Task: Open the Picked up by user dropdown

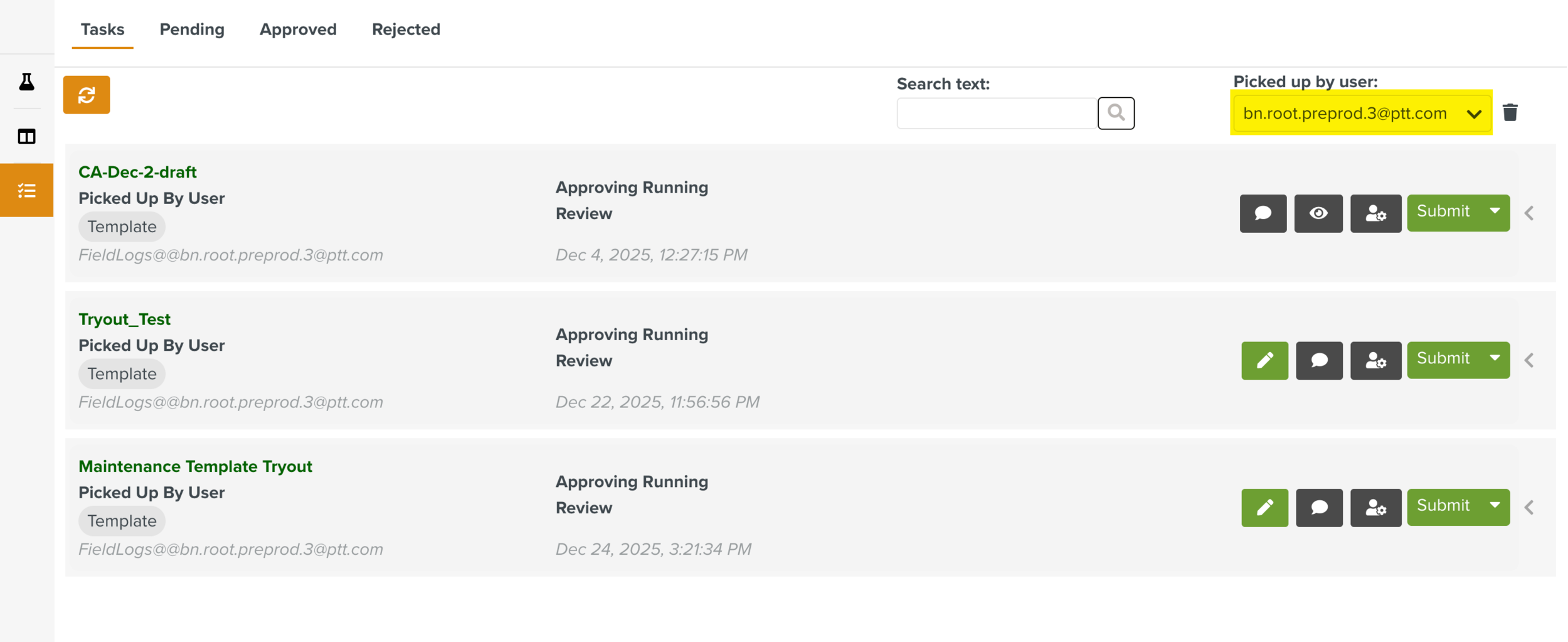Action: (1360, 114)
